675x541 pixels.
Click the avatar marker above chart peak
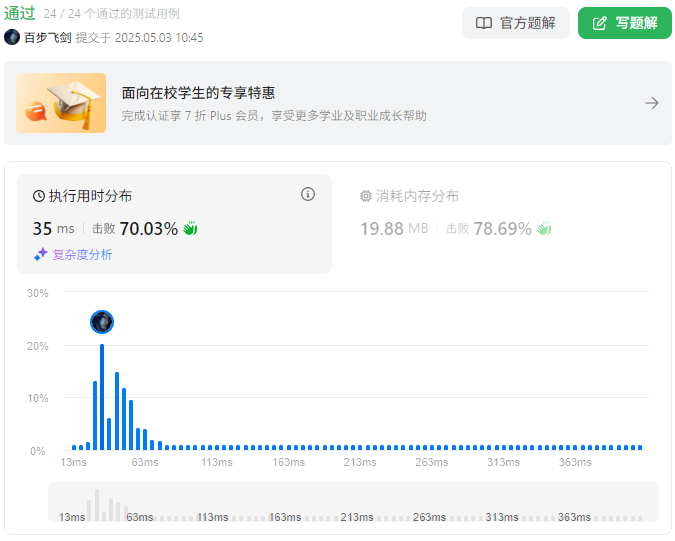click(102, 322)
